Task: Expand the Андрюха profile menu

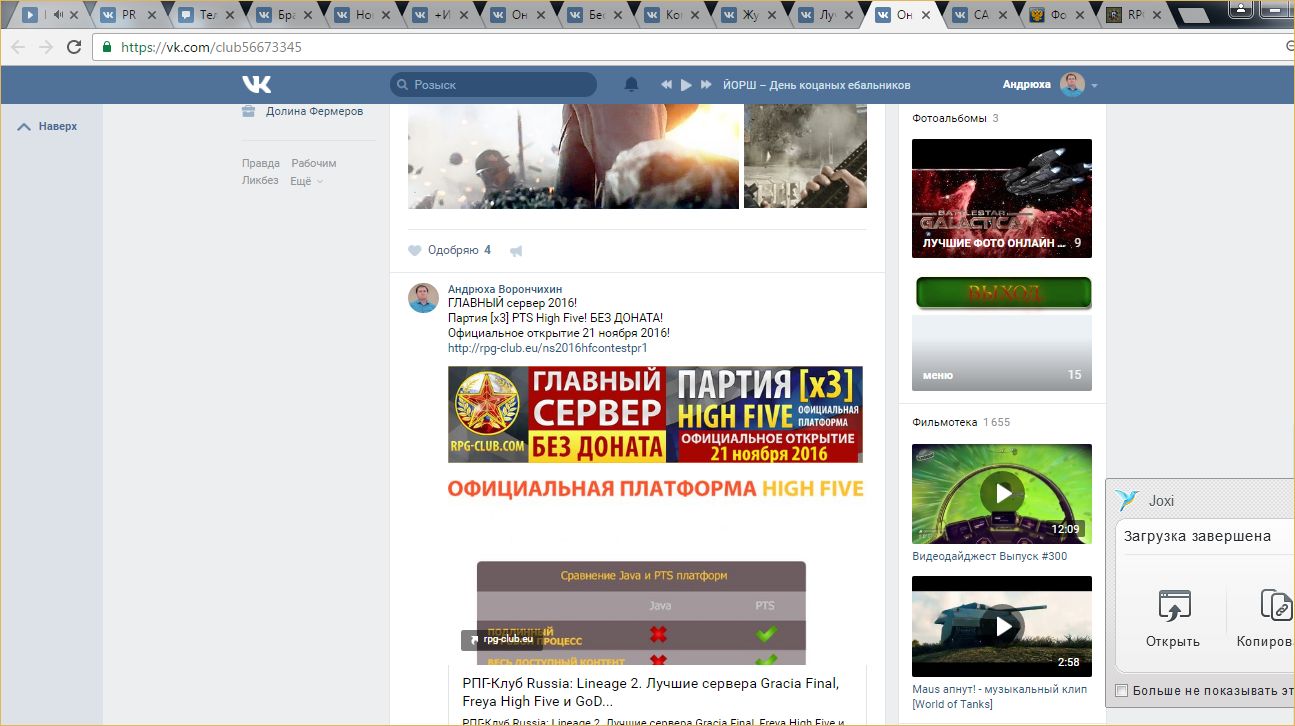Action: [1094, 86]
